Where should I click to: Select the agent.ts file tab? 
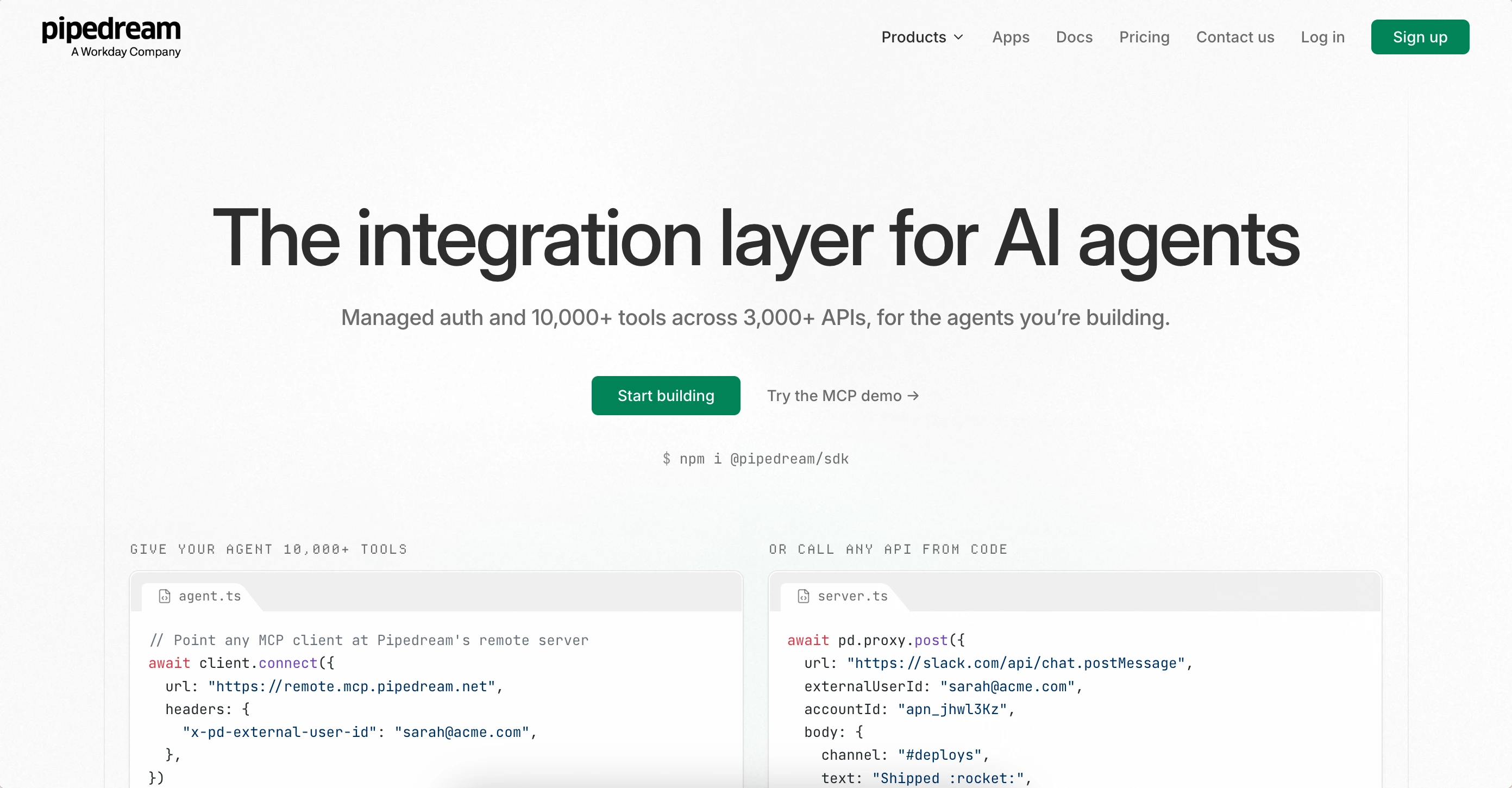pos(199,596)
